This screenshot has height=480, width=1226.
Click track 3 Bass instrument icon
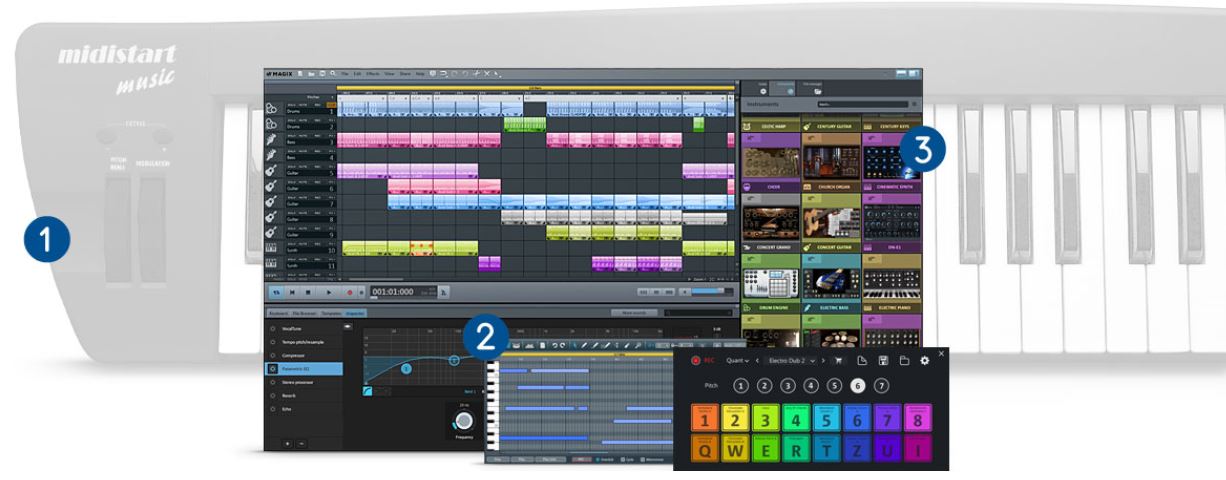[x=271, y=140]
